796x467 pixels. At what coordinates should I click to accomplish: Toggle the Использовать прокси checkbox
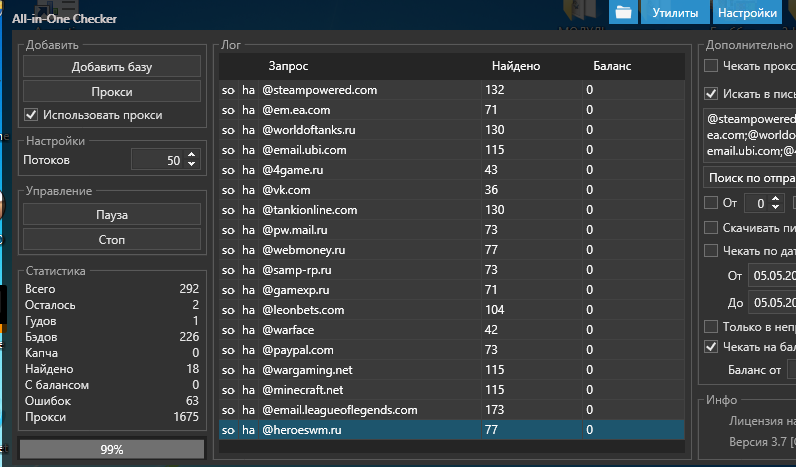[x=31, y=115]
